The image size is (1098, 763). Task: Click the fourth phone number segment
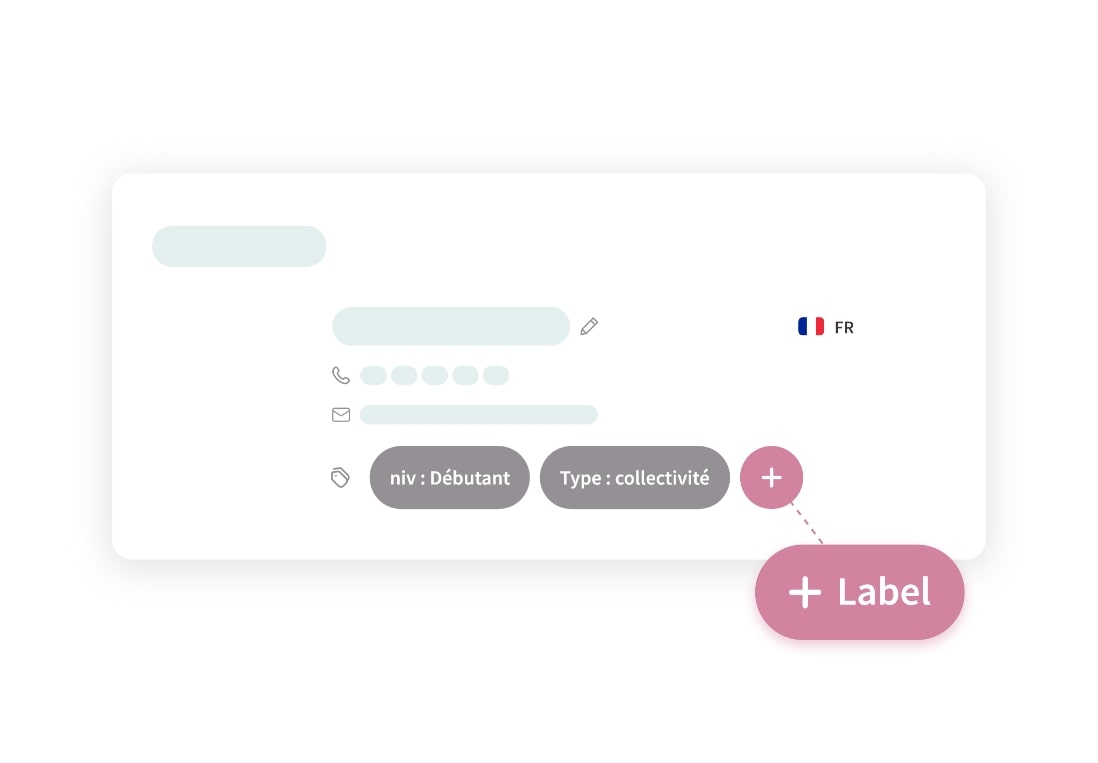tap(465, 375)
